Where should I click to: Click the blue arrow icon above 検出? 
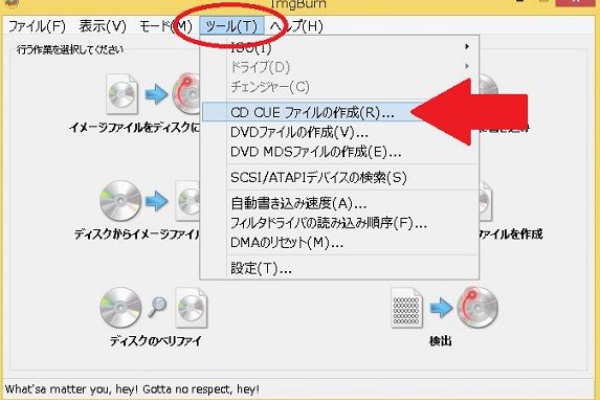click(441, 307)
